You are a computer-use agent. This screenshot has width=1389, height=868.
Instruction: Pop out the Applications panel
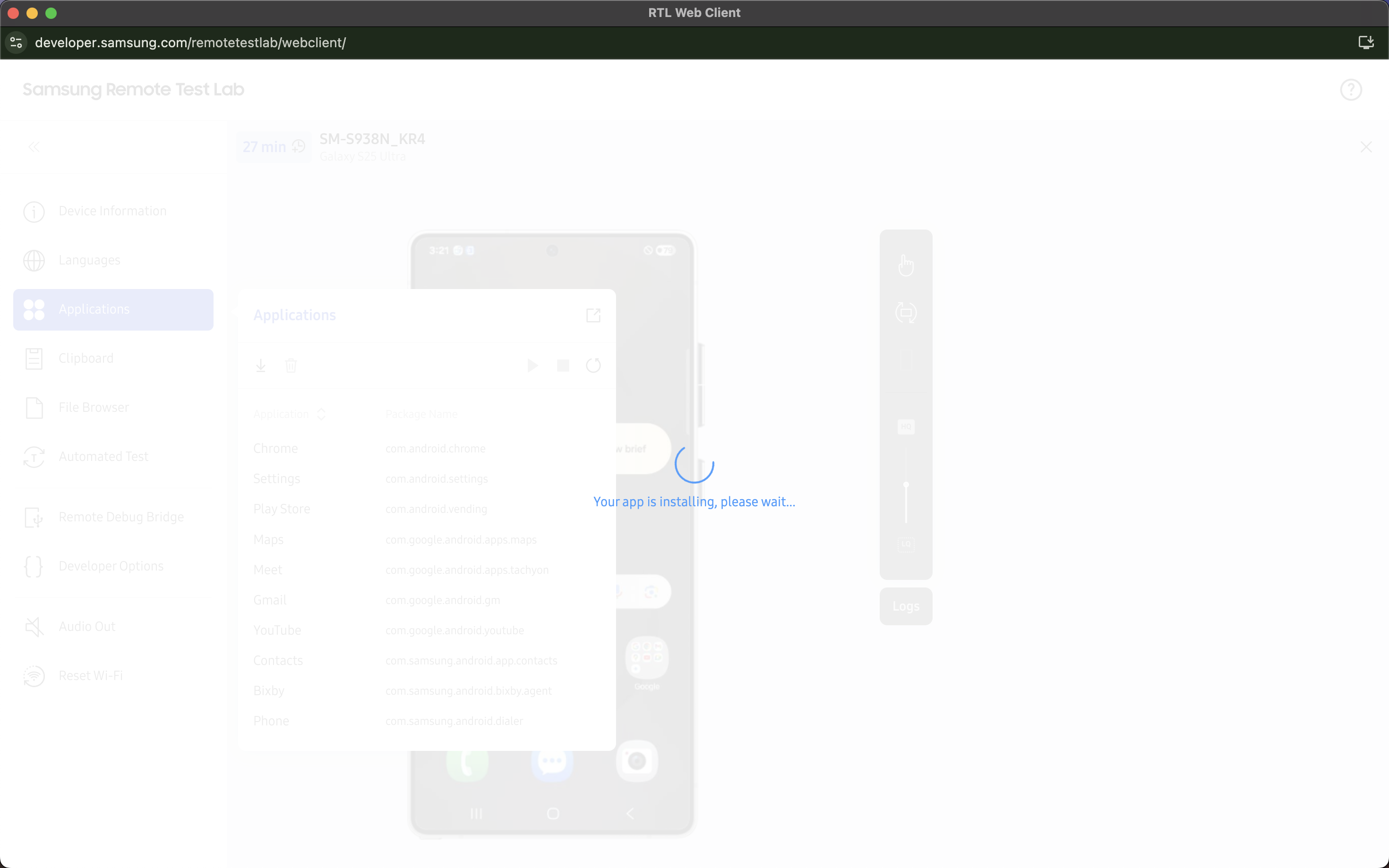point(593,315)
